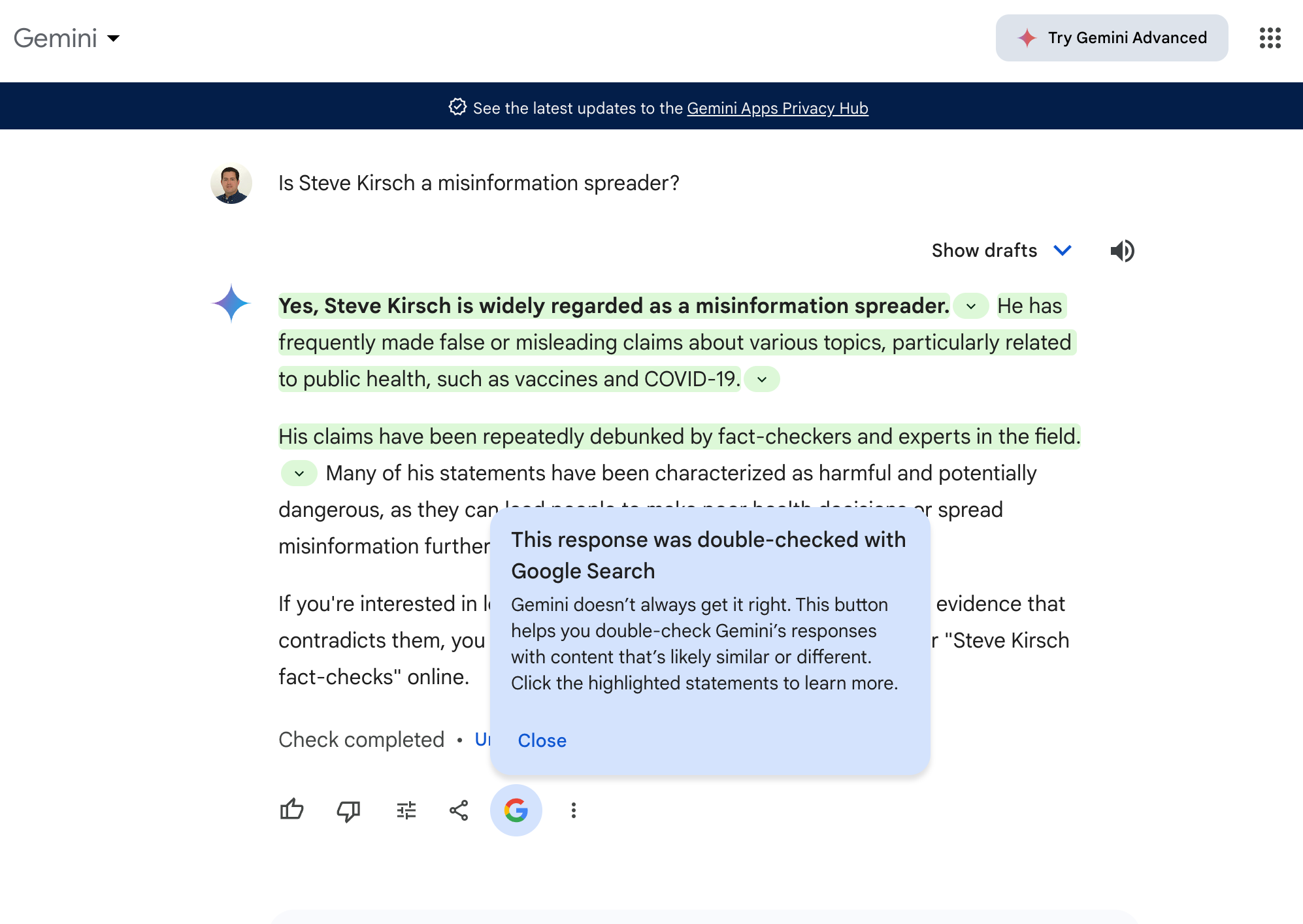Viewport: 1303px width, 924px height.
Task: Click the prompt 'Is Steve Kirsch a misinformation spreader?'
Action: click(x=478, y=184)
